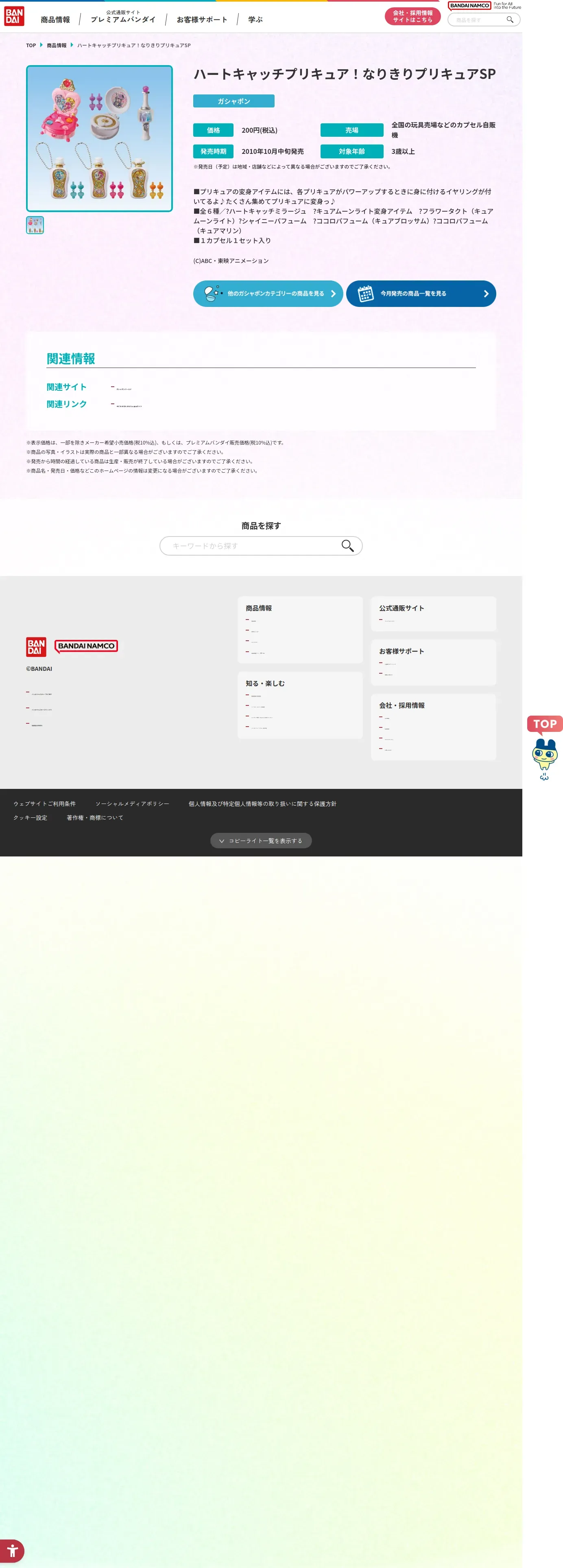Viewport: 563px width, 1568px height.
Task: Click the キーワードから探す search field
Action: 261,545
